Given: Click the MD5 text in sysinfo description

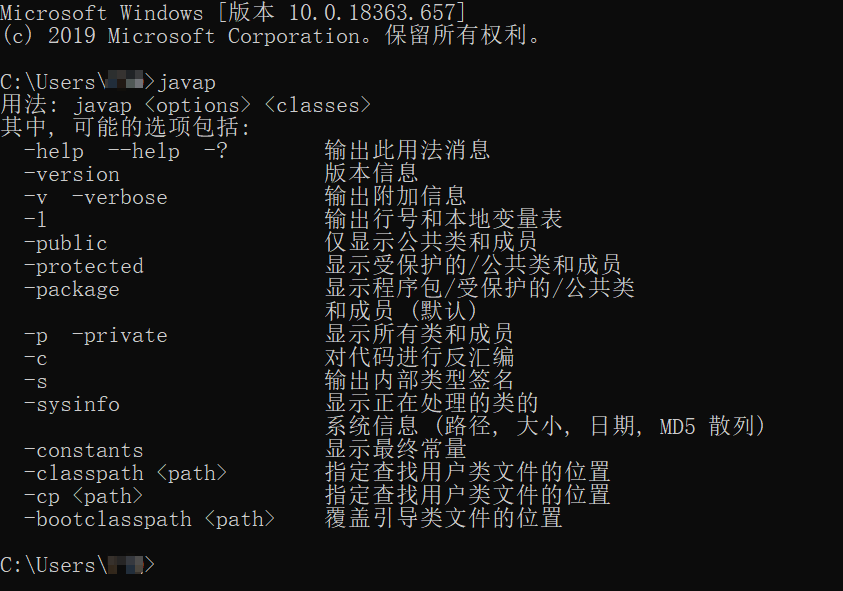Looking at the screenshot, I should [x=677, y=427].
